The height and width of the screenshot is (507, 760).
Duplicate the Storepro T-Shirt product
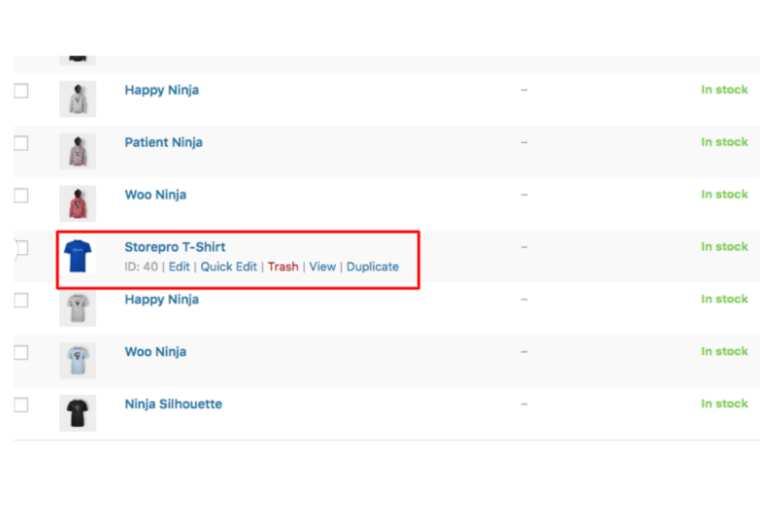coord(372,267)
